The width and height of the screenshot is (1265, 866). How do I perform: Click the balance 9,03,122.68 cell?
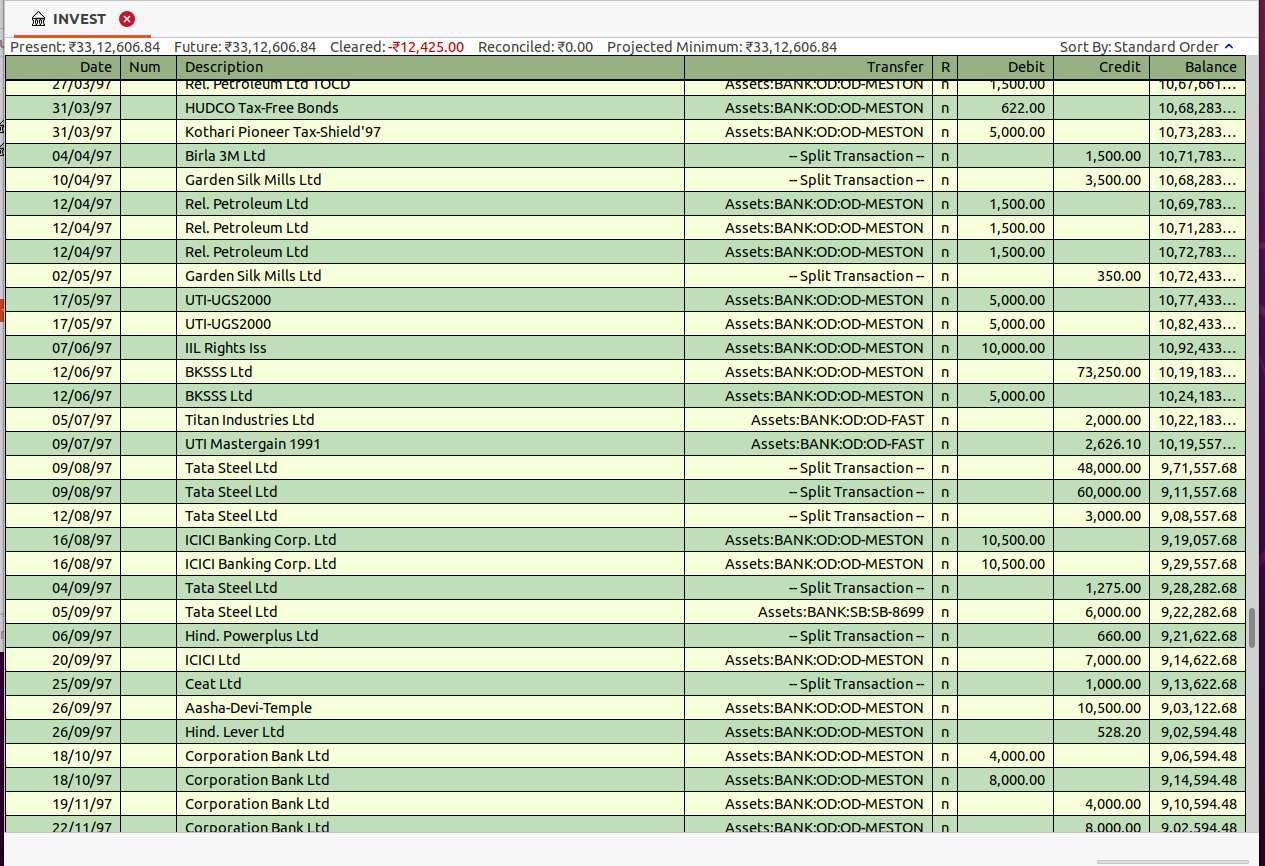pyautogui.click(x=1199, y=708)
